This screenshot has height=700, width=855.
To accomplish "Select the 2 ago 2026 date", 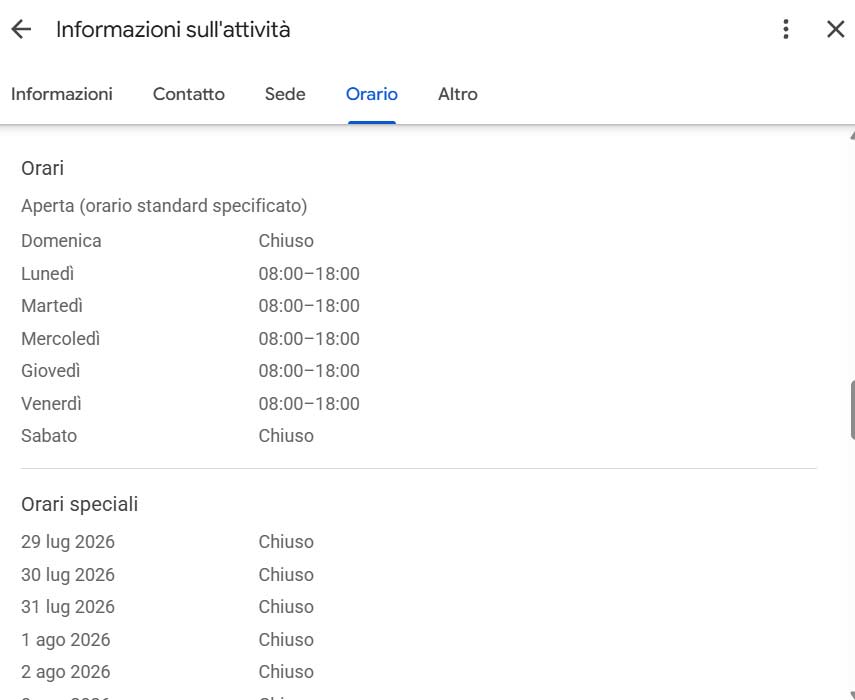I will (x=65, y=672).
